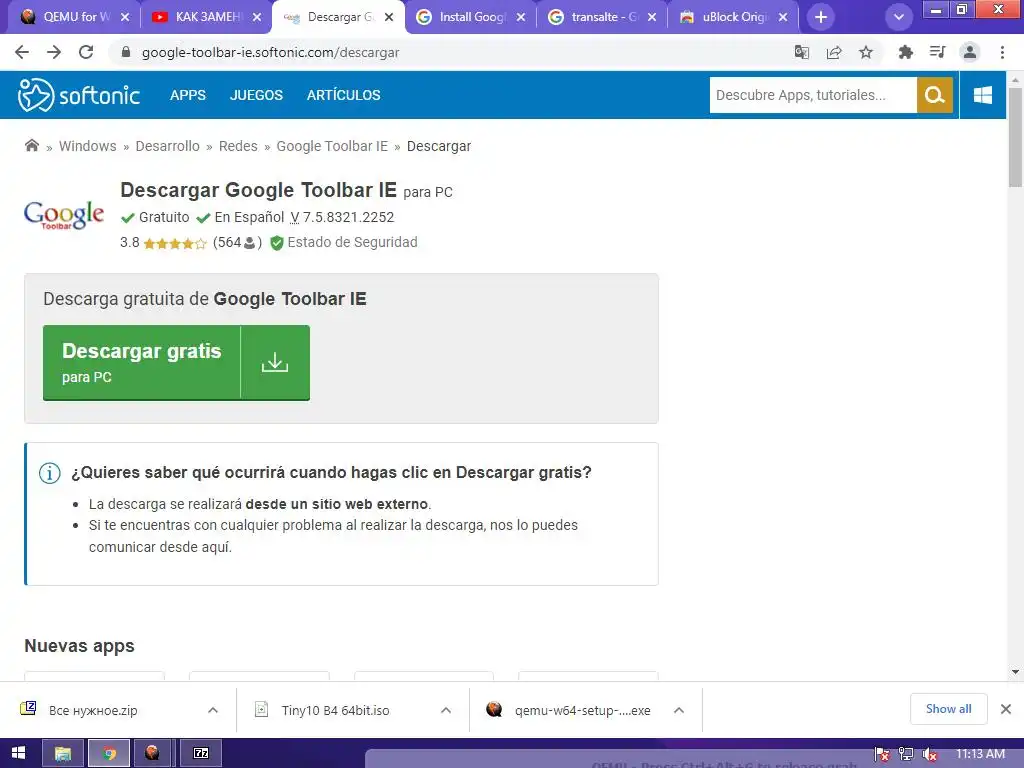Open the JUEGOS menu

(256, 95)
